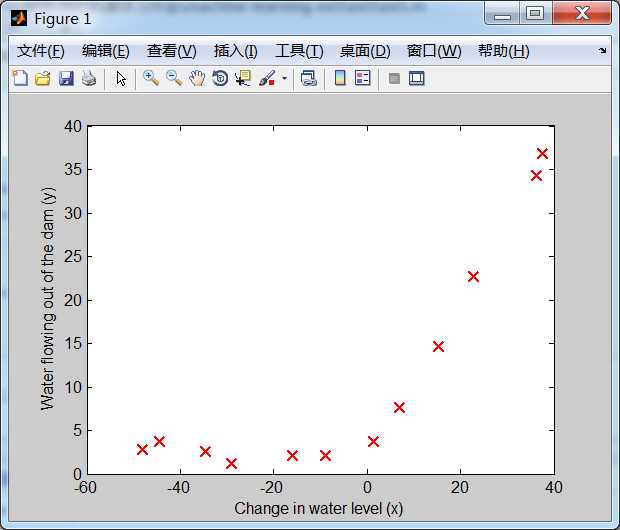Viewport: 620px width, 530px height.
Task: Click the topmost red data point near y=37
Action: [x=542, y=153]
